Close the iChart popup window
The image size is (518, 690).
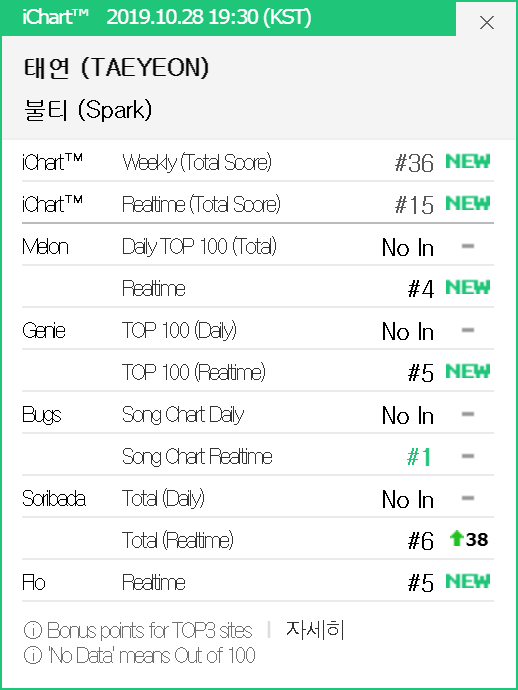[x=487, y=22]
